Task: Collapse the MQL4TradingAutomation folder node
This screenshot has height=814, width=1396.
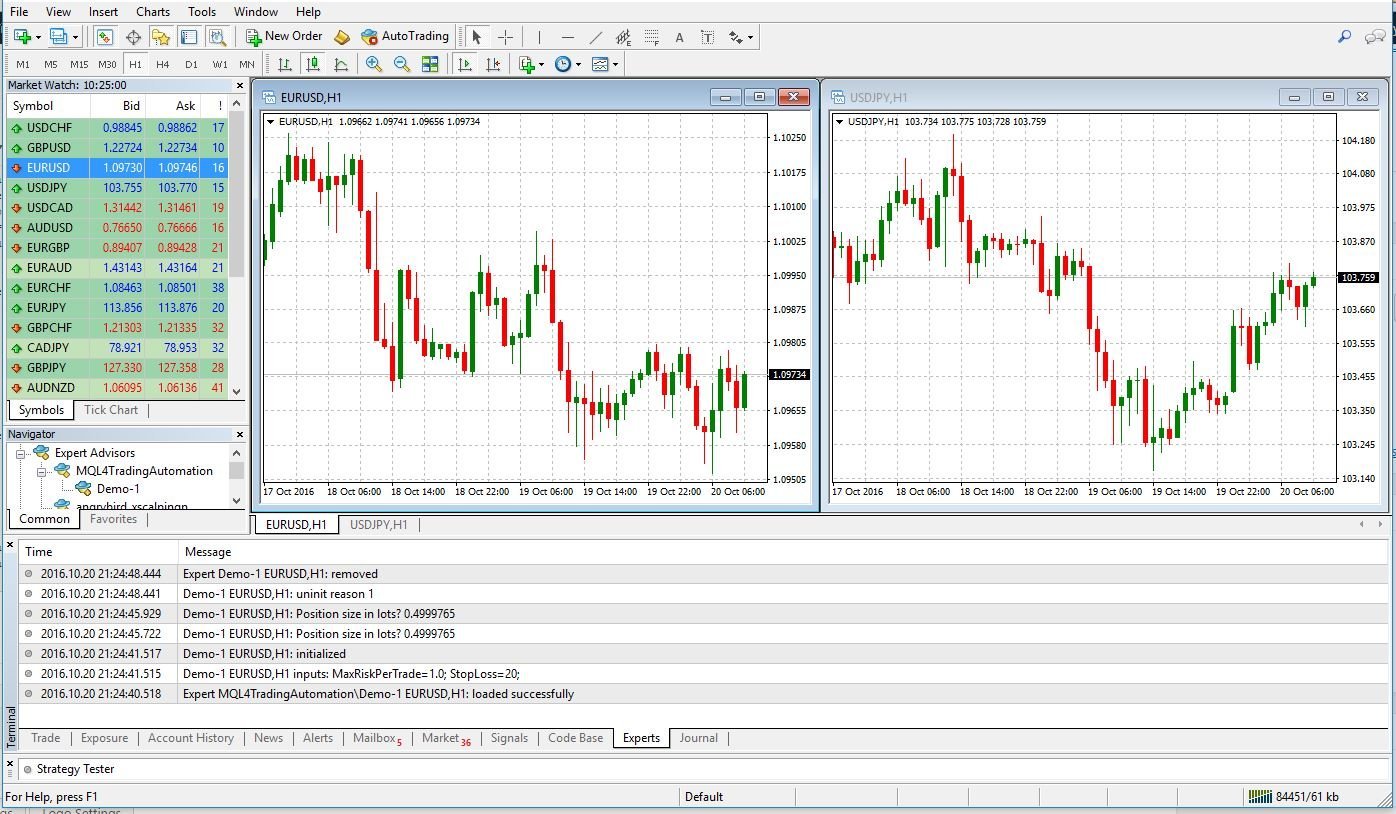Action: [42, 471]
